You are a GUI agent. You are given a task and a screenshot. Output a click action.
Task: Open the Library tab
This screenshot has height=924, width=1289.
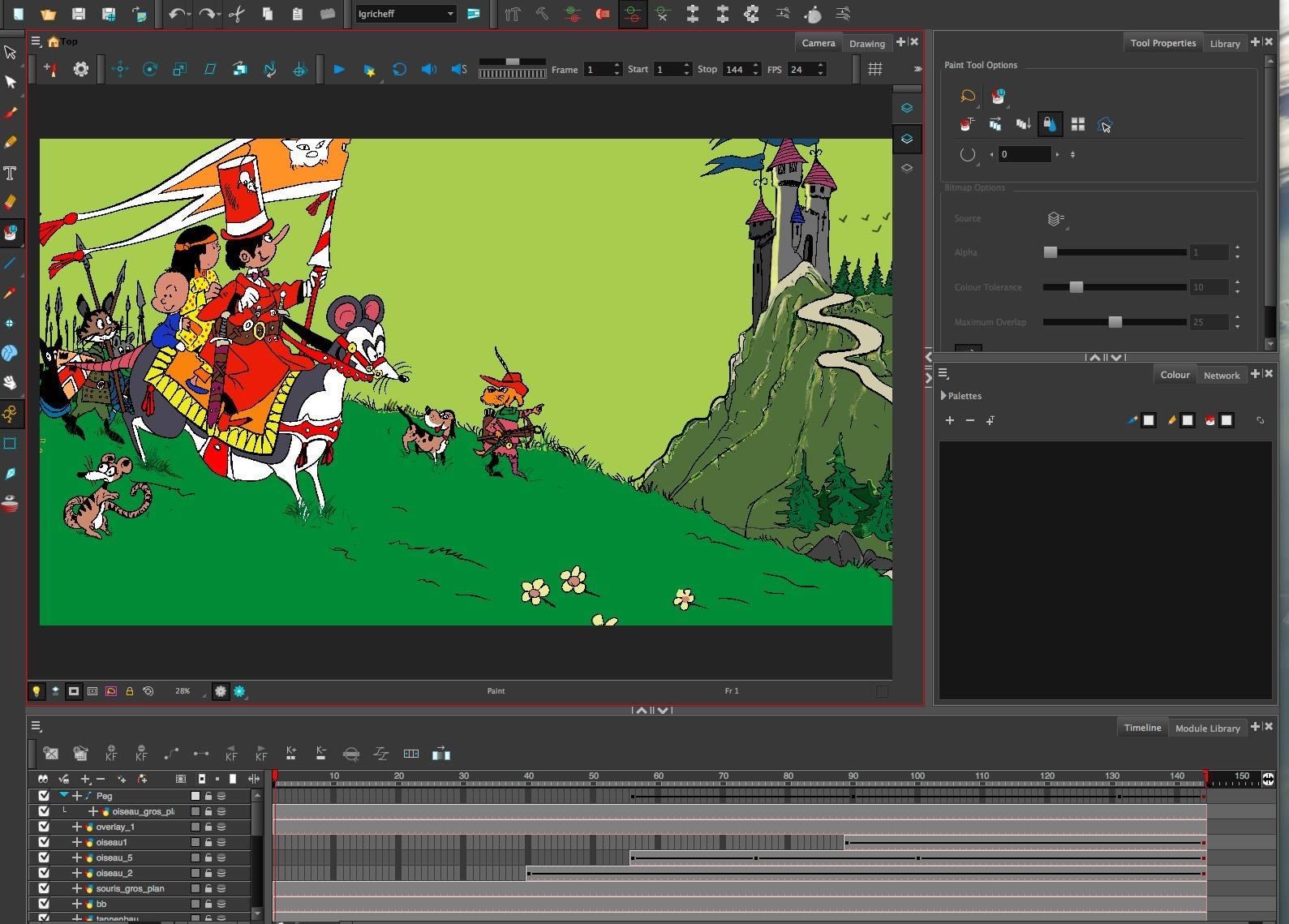coord(1224,43)
